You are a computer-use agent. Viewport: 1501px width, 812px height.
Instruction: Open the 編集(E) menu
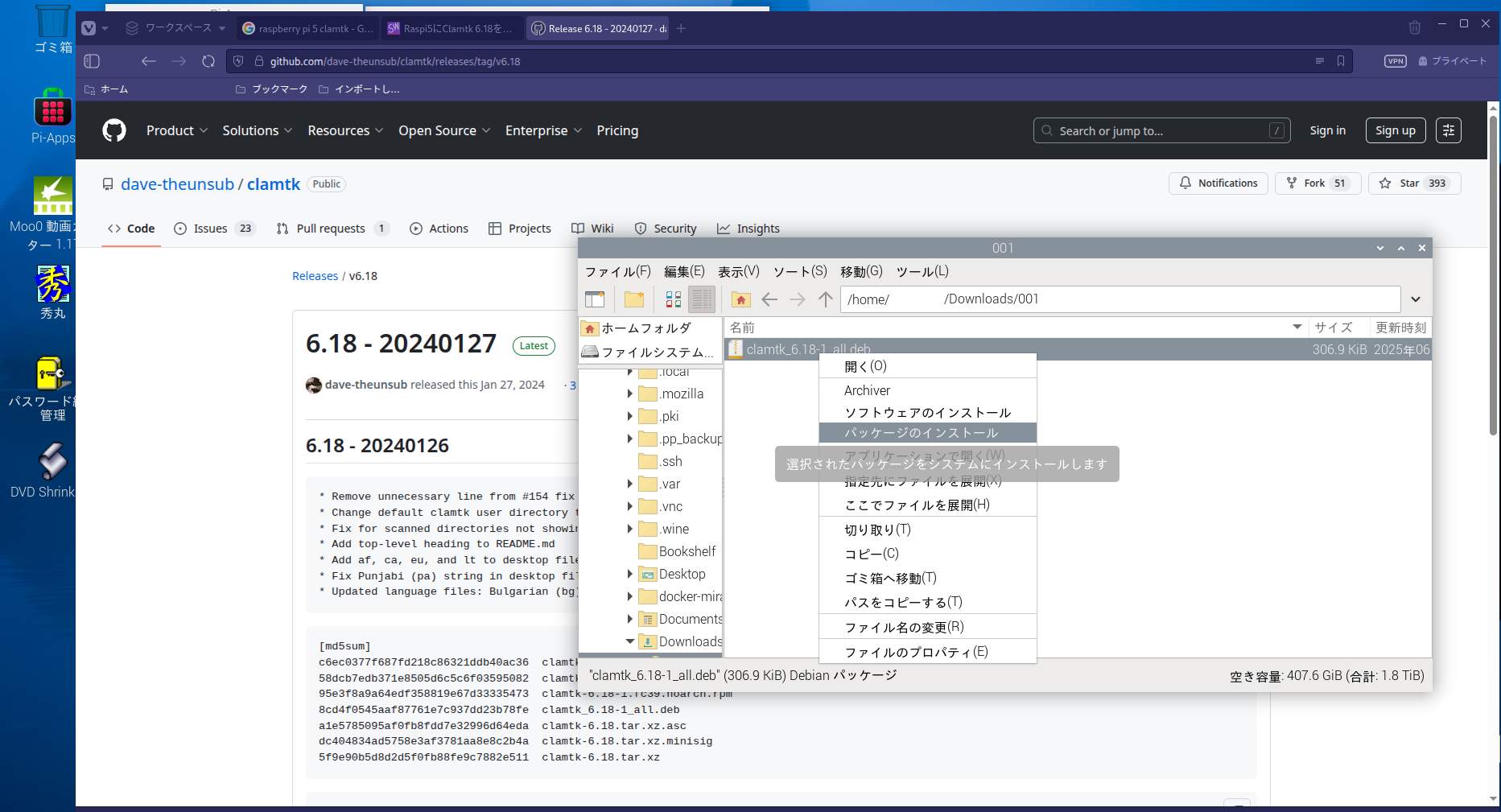pyautogui.click(x=684, y=271)
